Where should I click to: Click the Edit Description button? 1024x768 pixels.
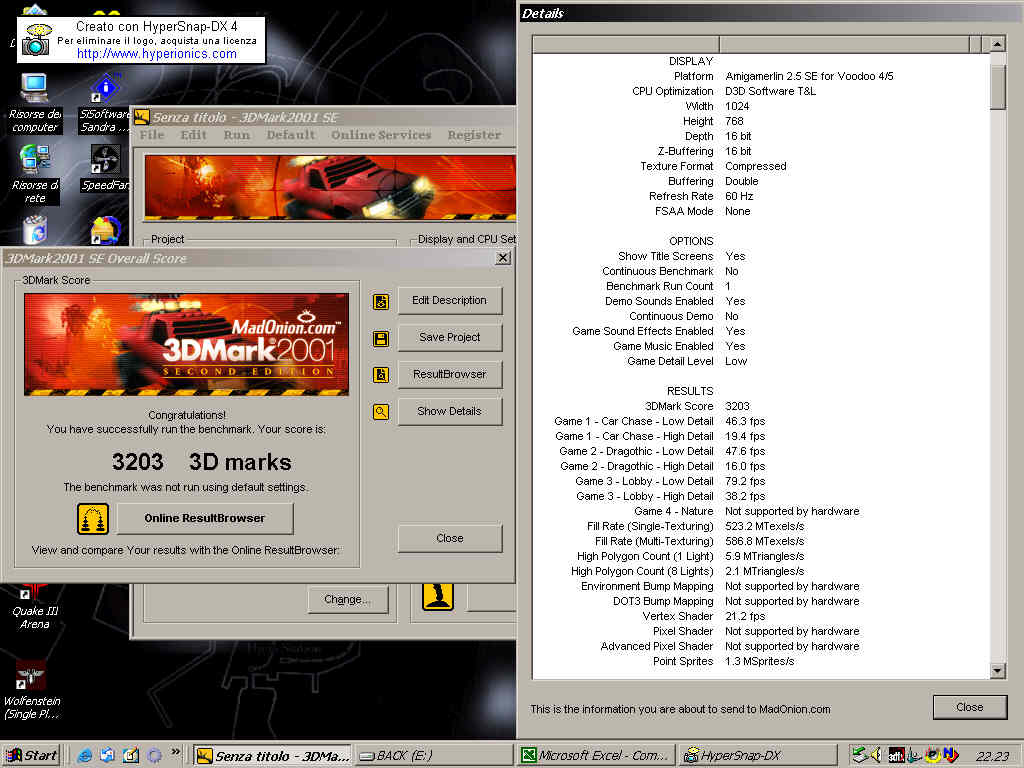click(449, 301)
